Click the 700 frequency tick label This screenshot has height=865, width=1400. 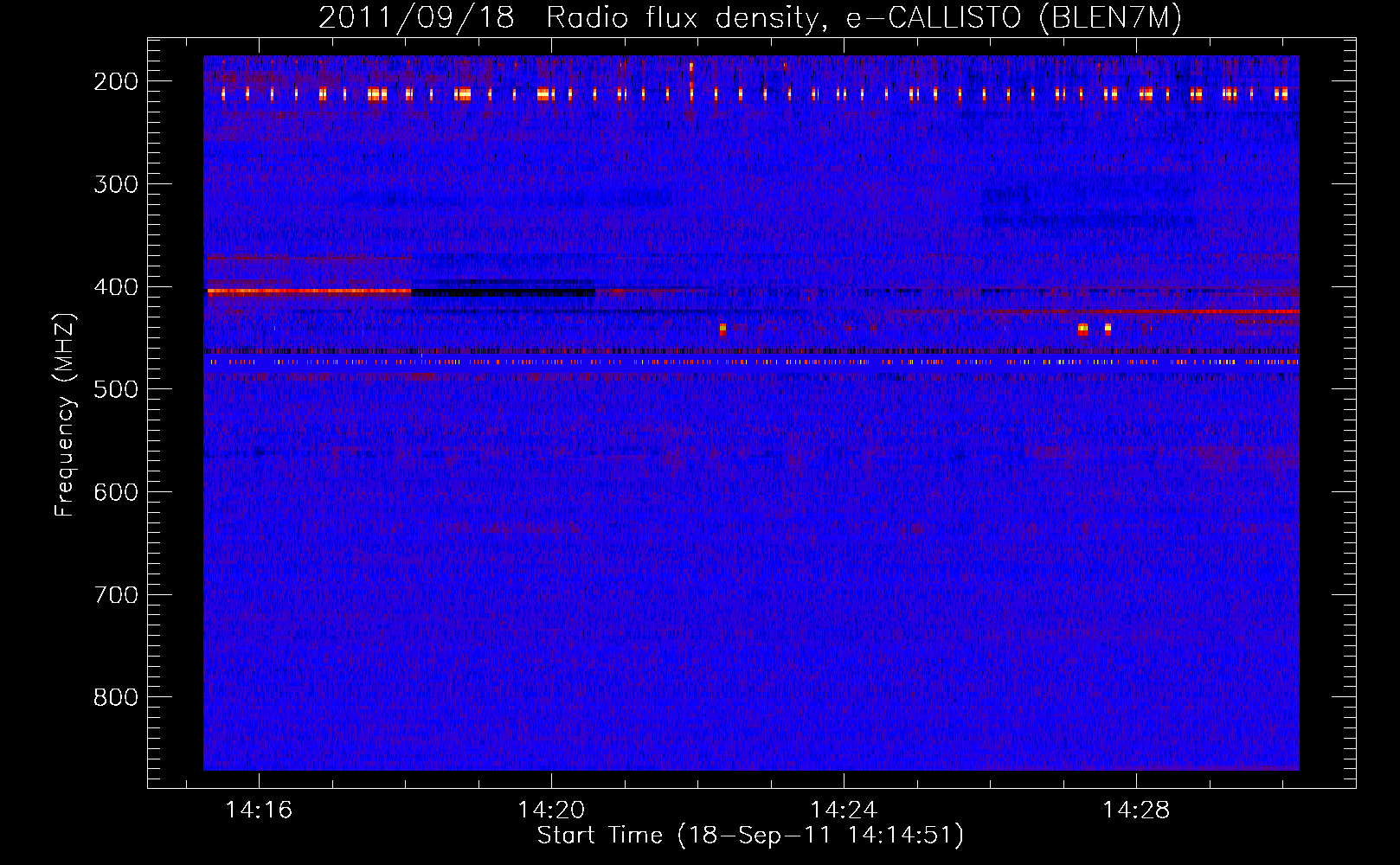116,595
